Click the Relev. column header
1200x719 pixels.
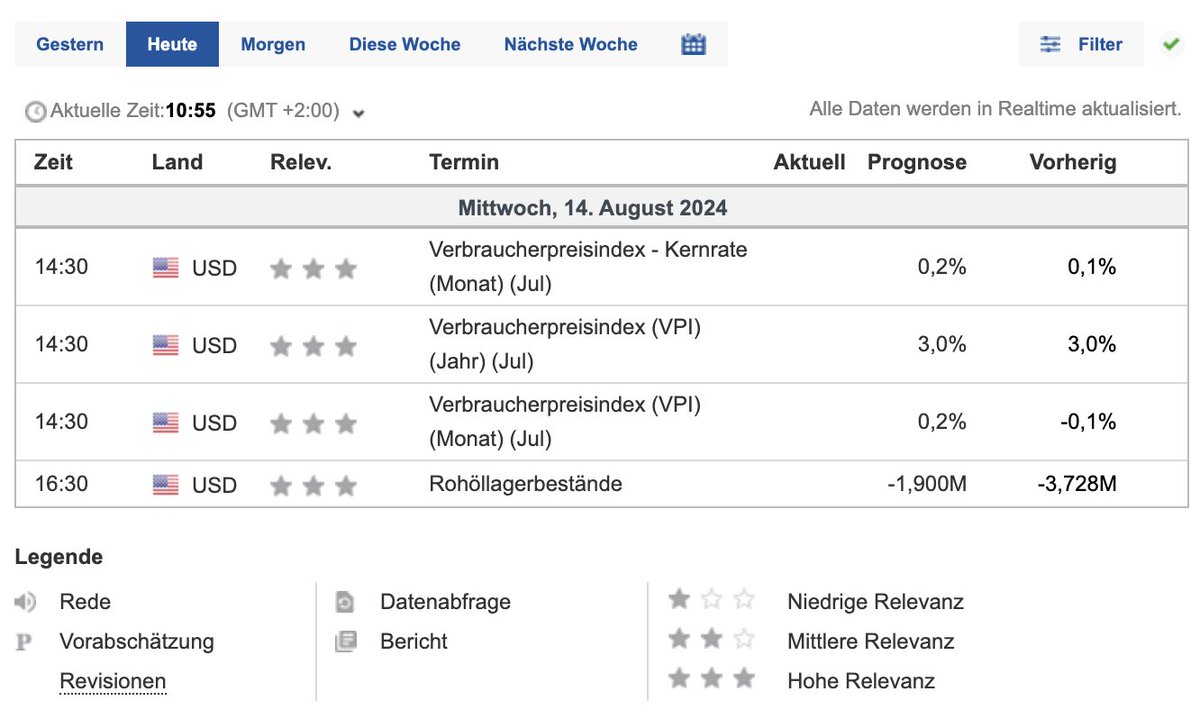pyautogui.click(x=301, y=162)
